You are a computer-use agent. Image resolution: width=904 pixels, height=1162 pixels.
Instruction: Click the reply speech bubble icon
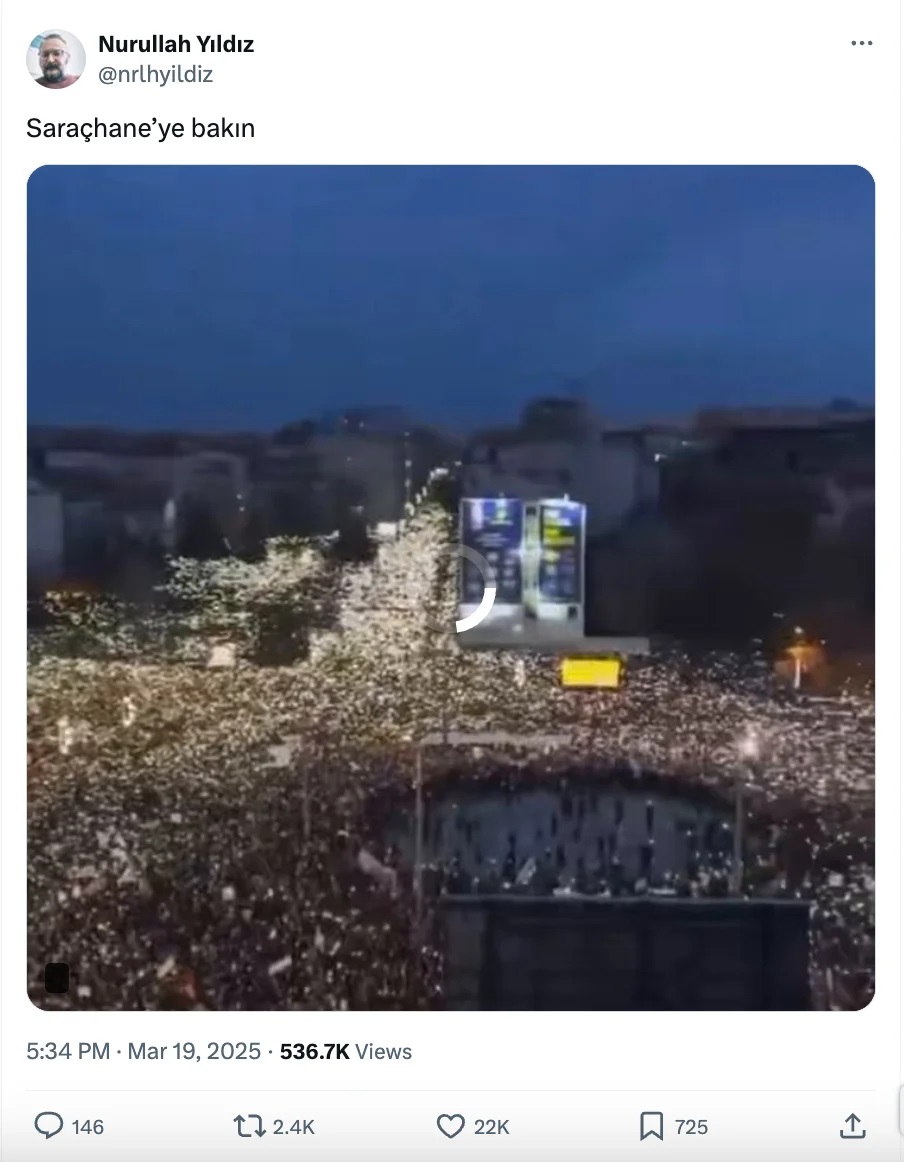pyautogui.click(x=49, y=1126)
